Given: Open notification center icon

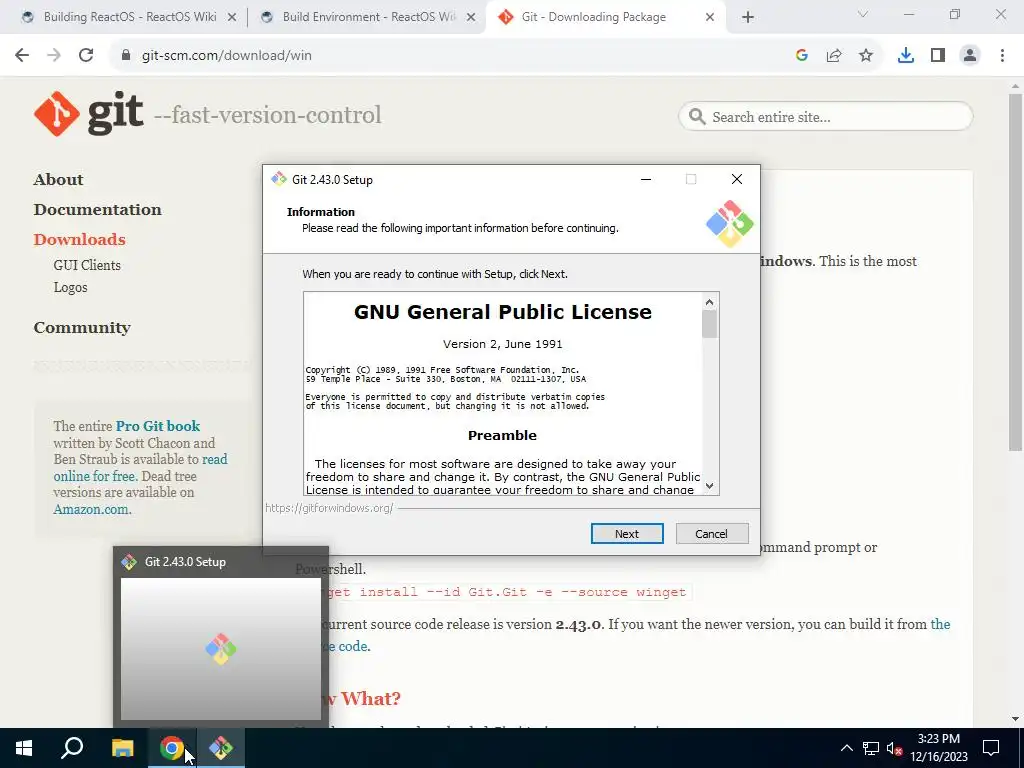Looking at the screenshot, I should pos(991,748).
